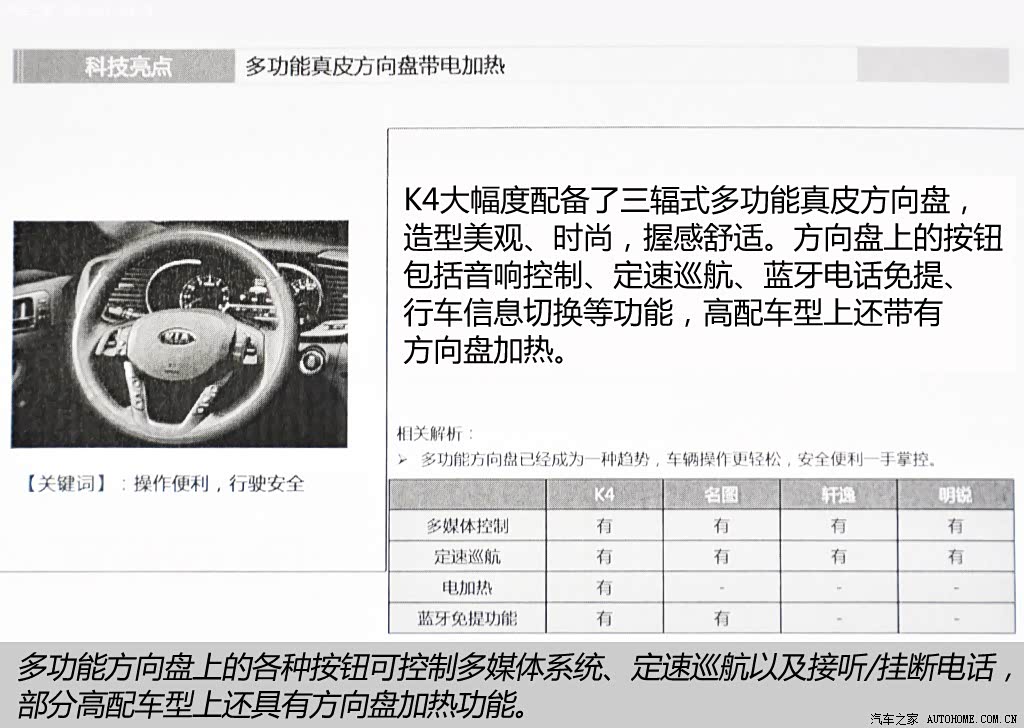Click the 明锐 cell in 定速巡航 row

pyautogui.click(x=955, y=556)
